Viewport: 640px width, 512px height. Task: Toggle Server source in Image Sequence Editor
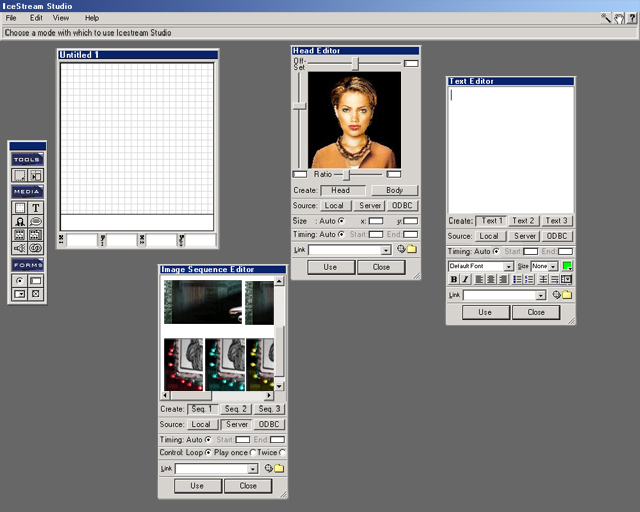pyautogui.click(x=236, y=425)
